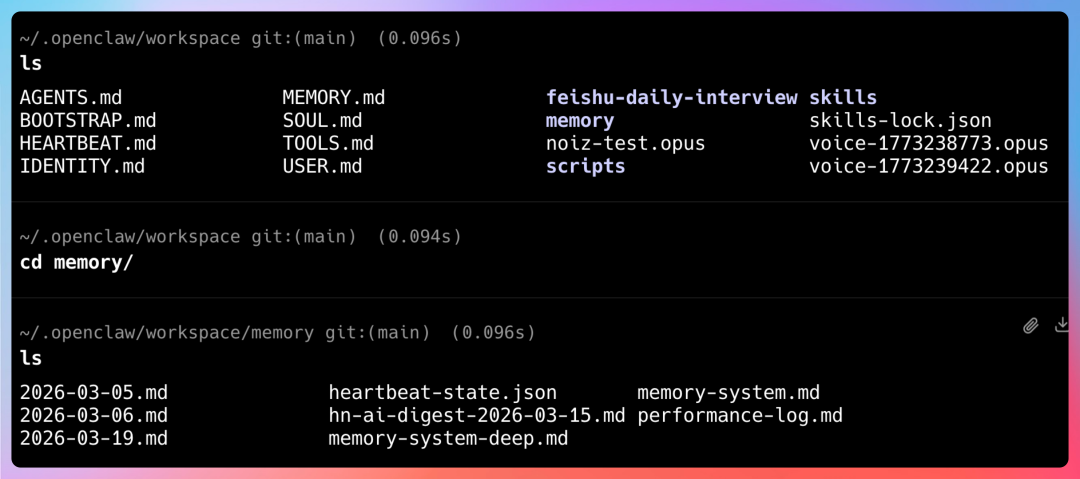Click the feishu-daily-interview directory name
Image resolution: width=1080 pixels, height=479 pixels.
pyautogui.click(x=671, y=98)
